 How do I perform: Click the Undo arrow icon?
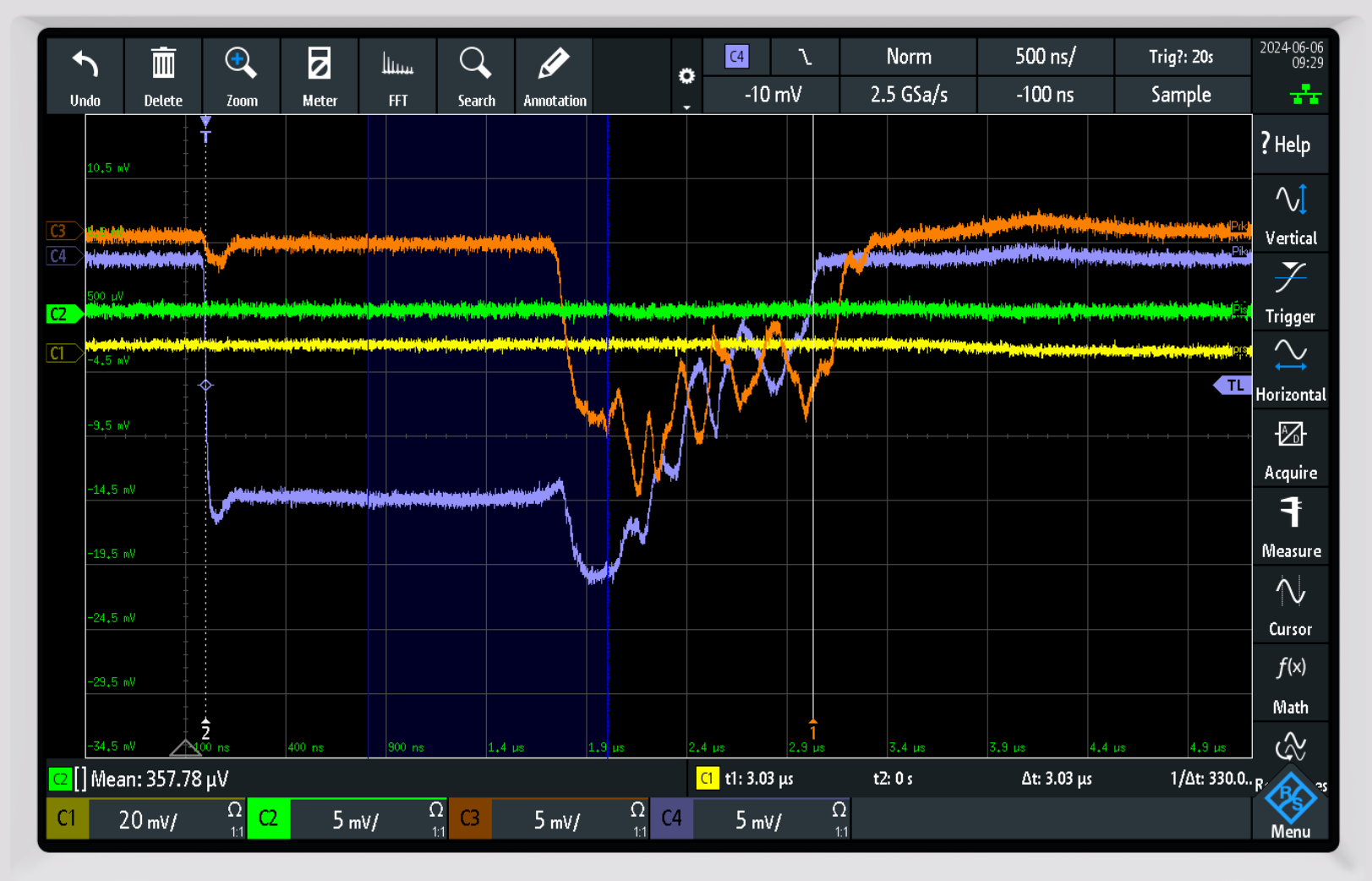tap(85, 65)
